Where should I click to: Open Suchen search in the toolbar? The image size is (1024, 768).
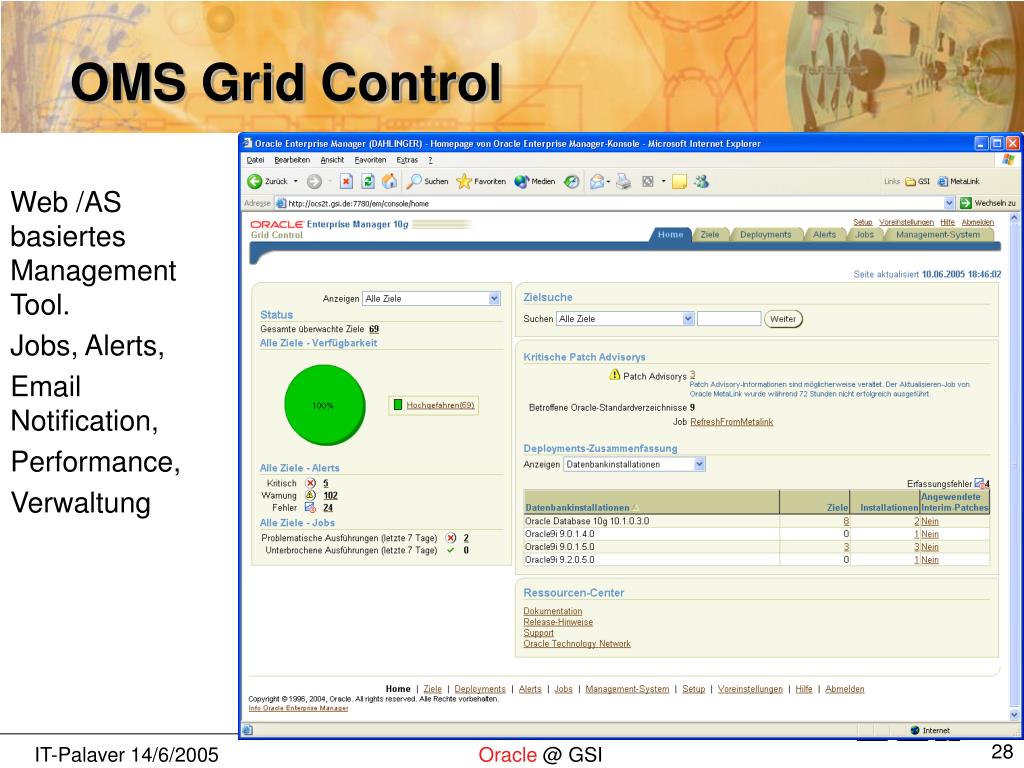(428, 182)
